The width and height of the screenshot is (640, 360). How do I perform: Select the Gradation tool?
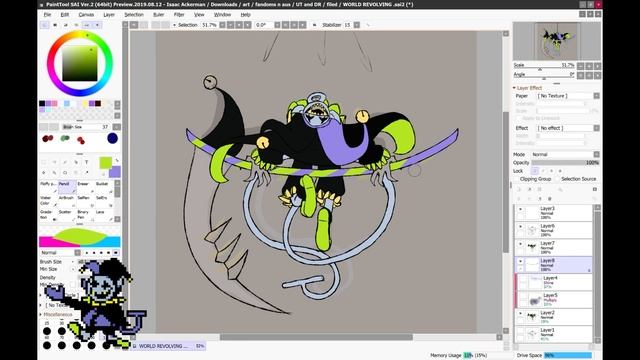pos(49,215)
